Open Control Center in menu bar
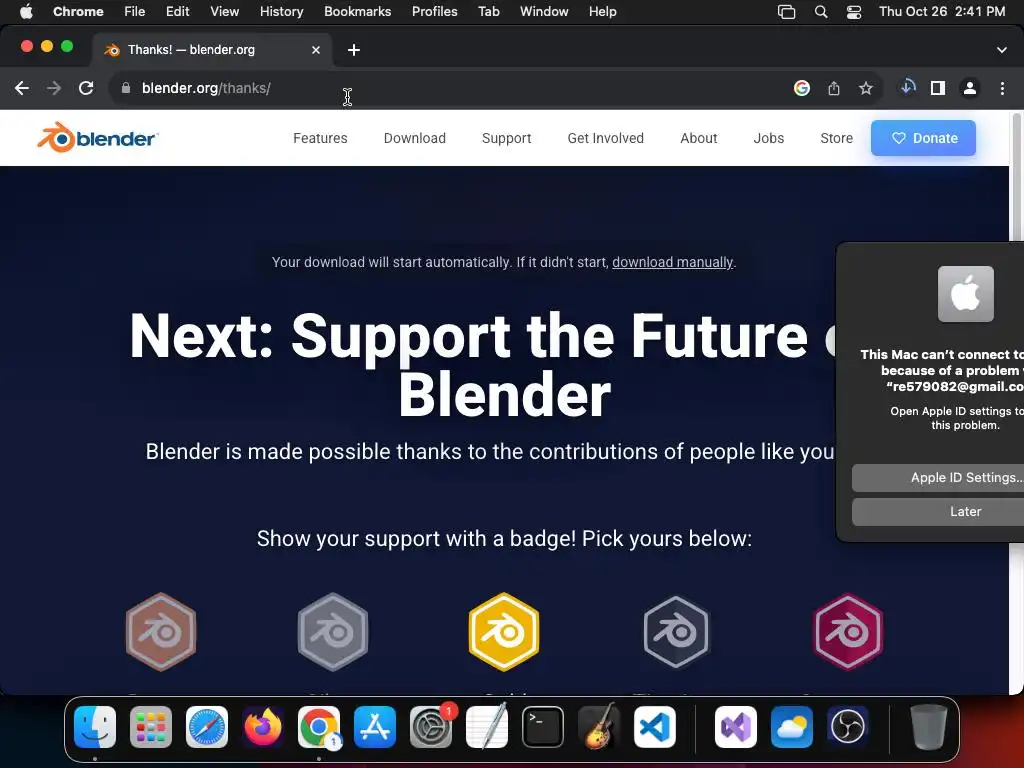 pyautogui.click(x=854, y=12)
